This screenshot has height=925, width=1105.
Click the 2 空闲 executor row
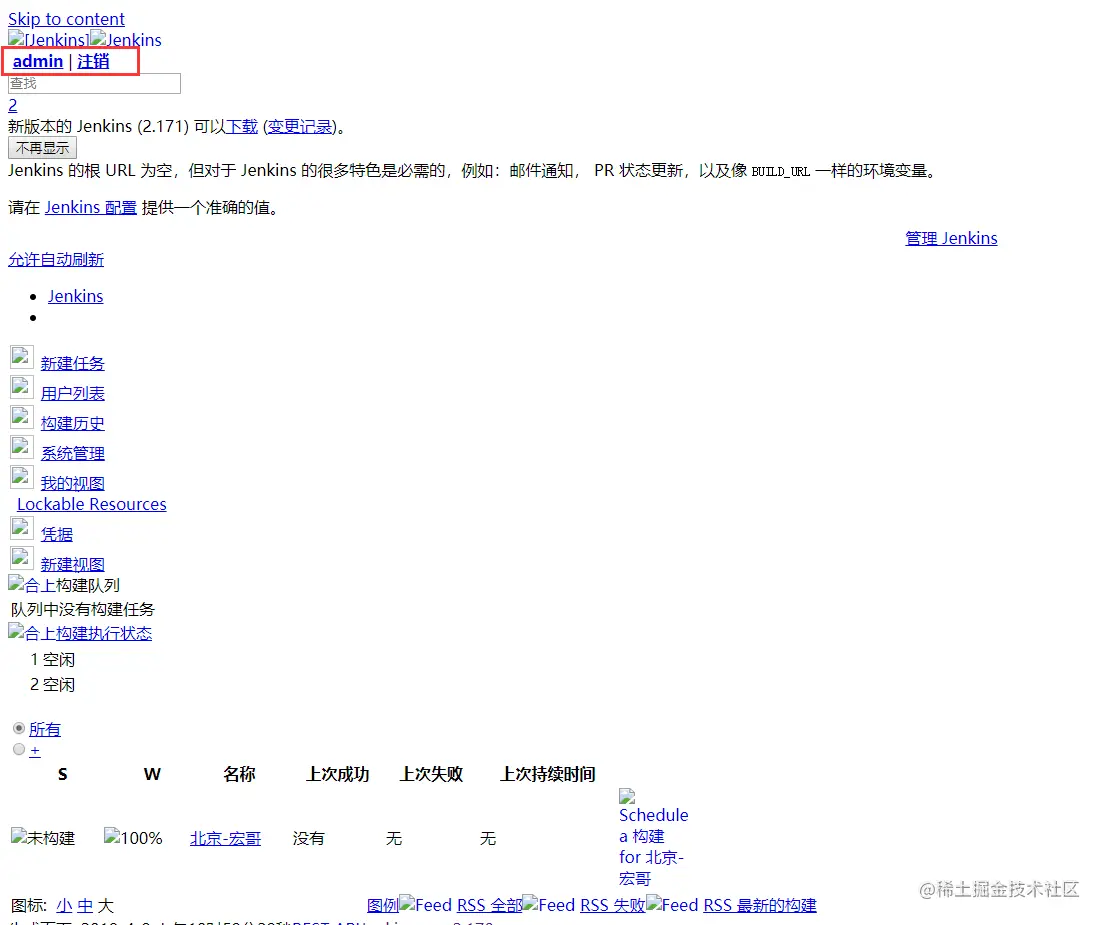[52, 685]
